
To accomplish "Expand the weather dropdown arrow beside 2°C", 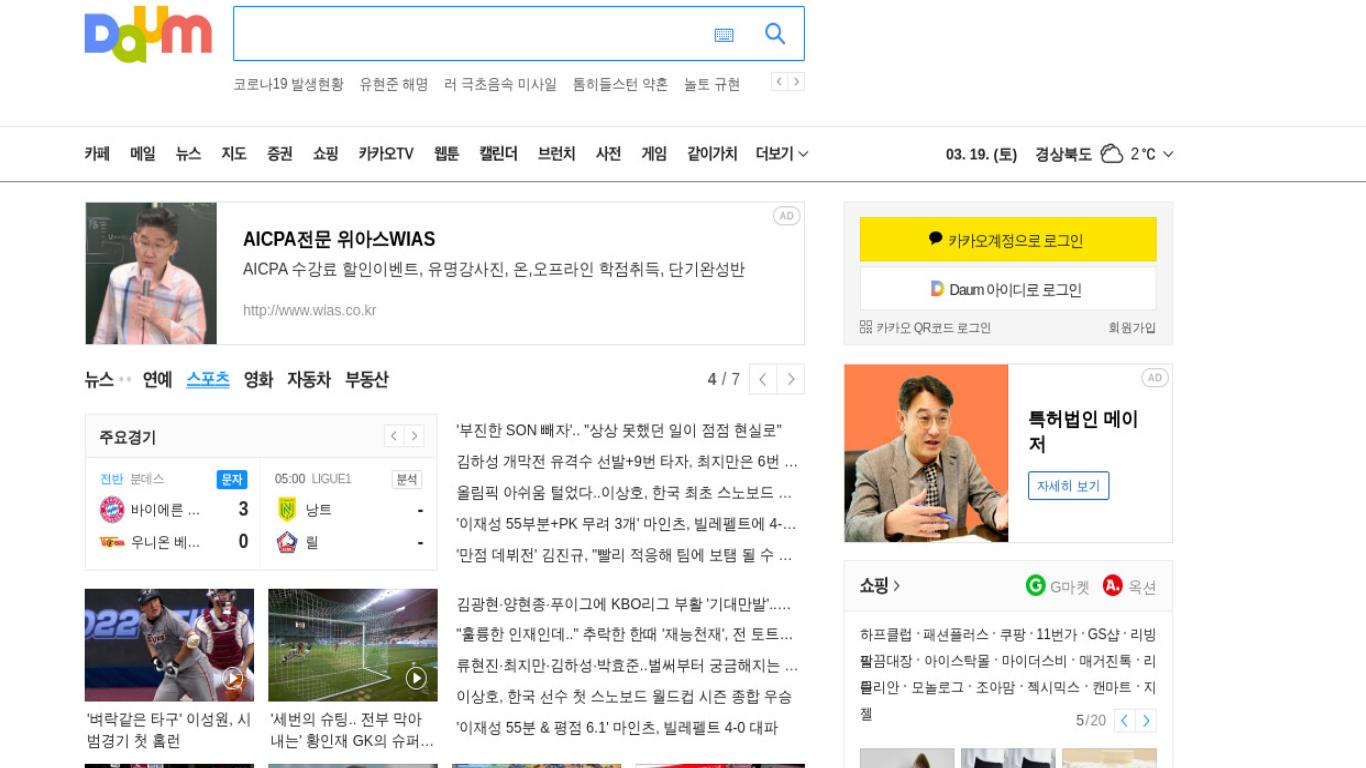I will (x=1168, y=154).
